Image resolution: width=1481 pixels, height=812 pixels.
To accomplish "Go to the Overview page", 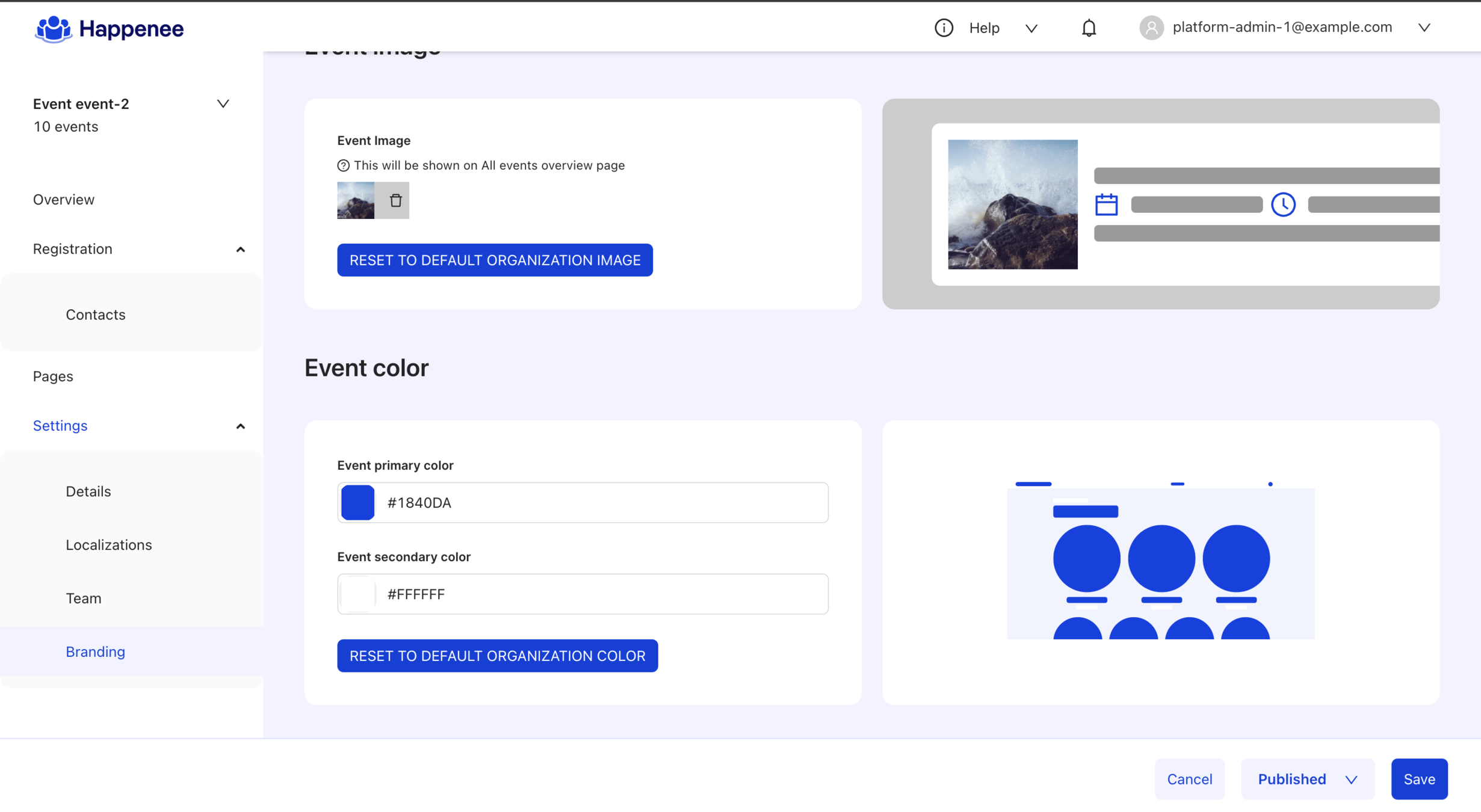I will (x=64, y=199).
